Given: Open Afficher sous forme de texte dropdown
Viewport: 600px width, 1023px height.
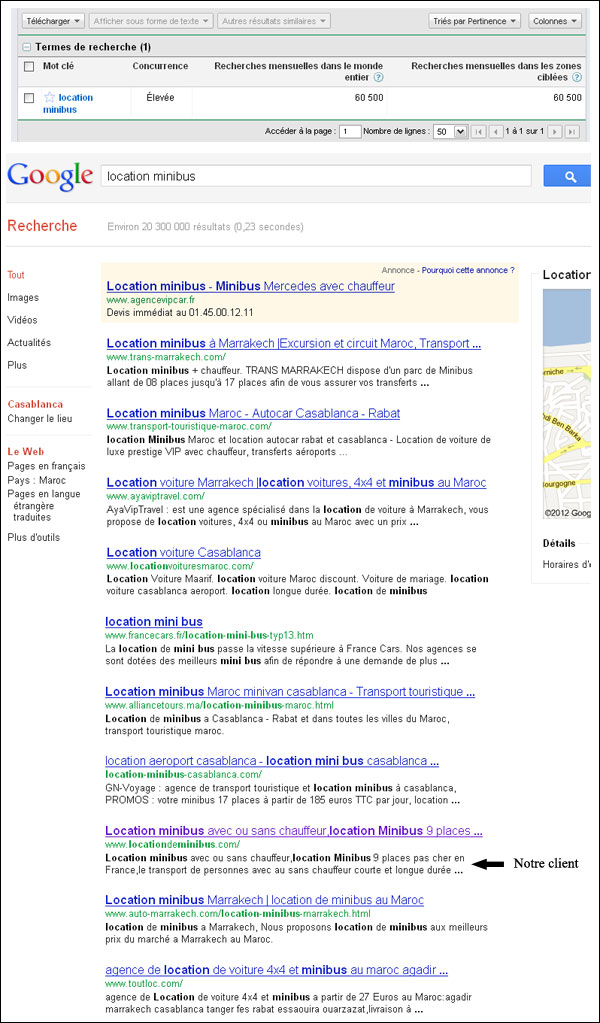Looking at the screenshot, I should pyautogui.click(x=151, y=21).
